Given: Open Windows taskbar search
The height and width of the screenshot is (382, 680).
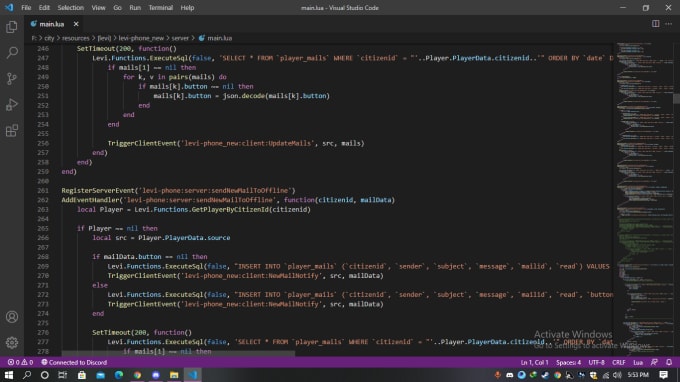Looking at the screenshot, I should [27, 375].
